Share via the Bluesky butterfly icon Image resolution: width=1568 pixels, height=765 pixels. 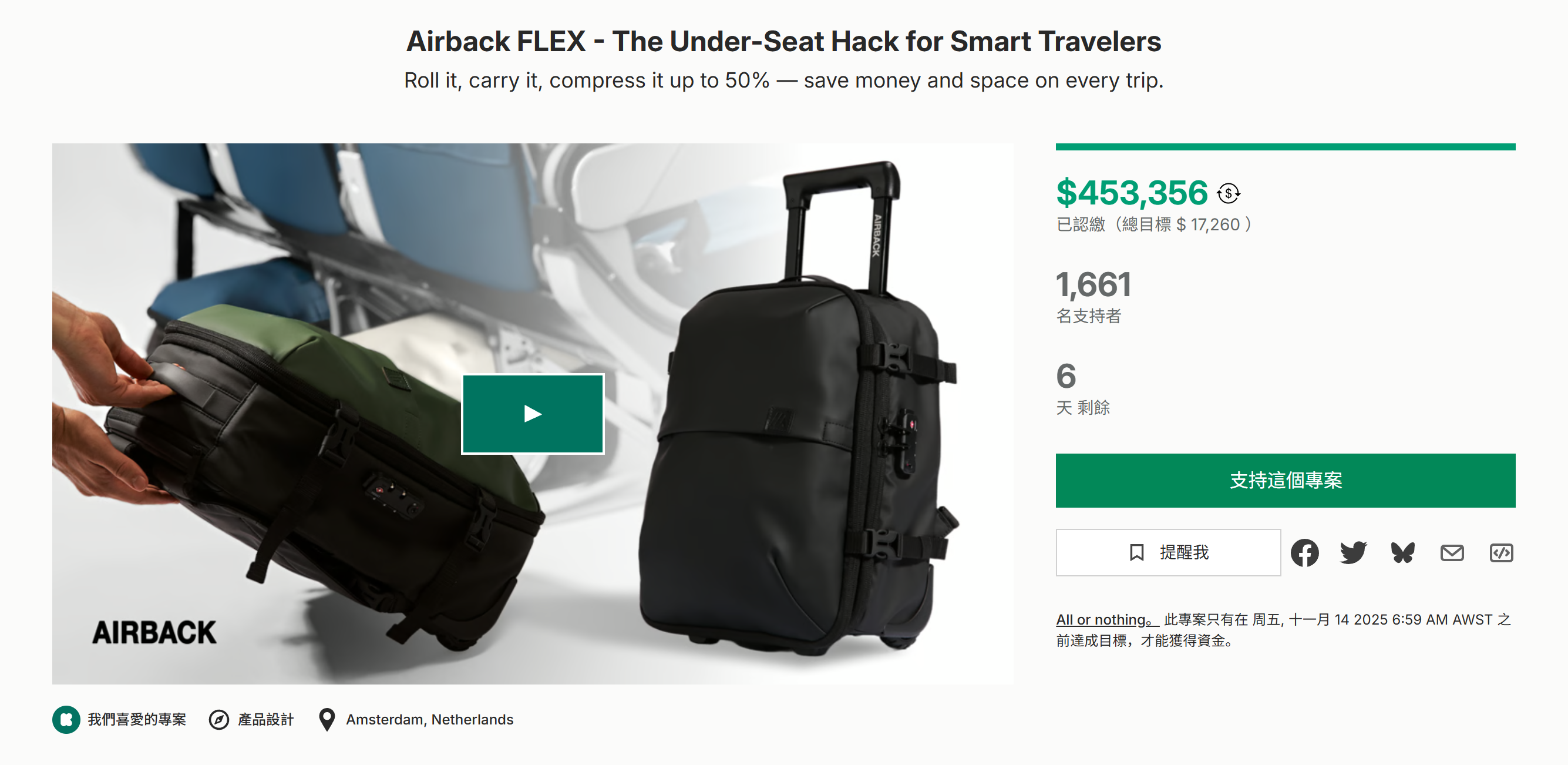pyautogui.click(x=1402, y=553)
